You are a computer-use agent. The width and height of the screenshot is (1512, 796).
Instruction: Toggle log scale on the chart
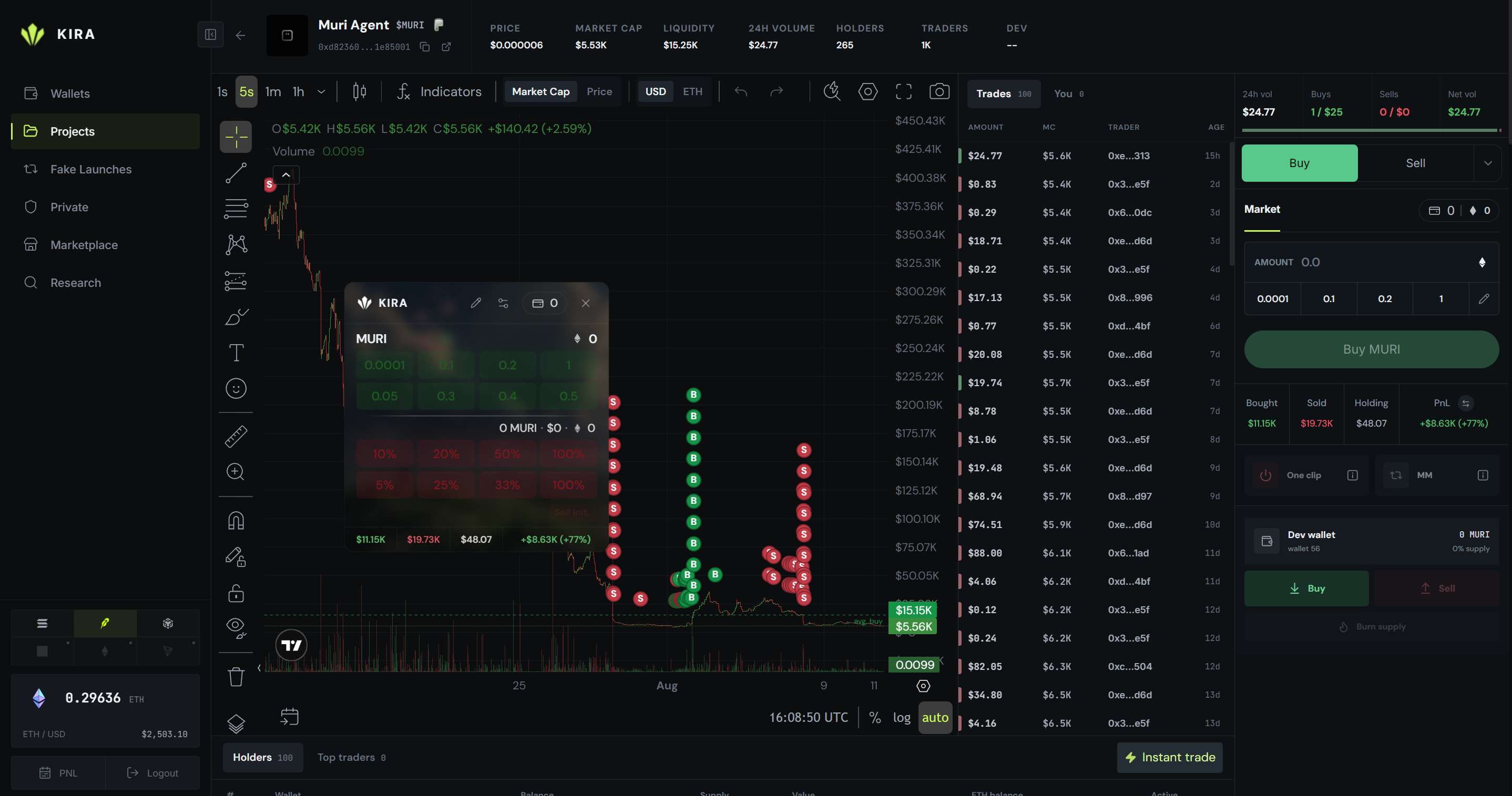click(x=902, y=717)
